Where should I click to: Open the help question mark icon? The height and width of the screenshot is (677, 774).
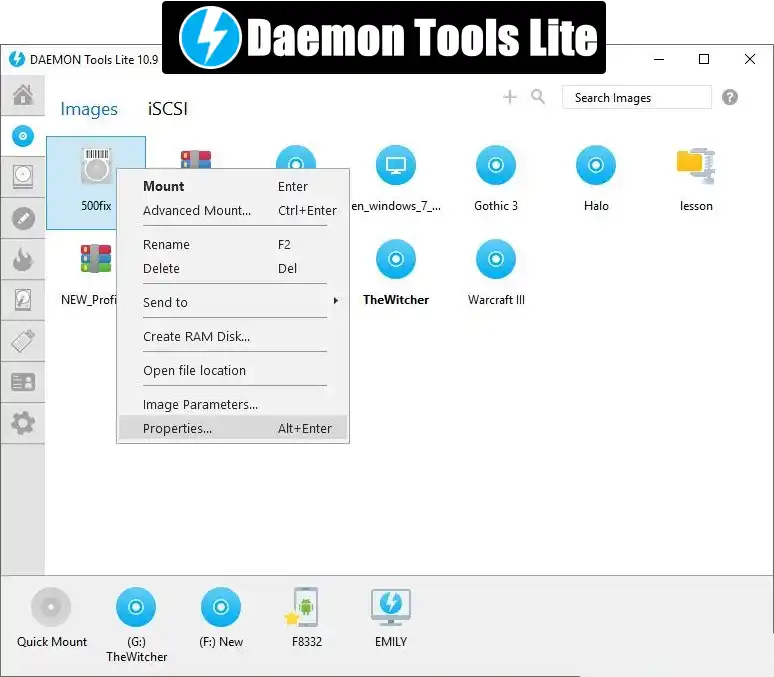coord(730,97)
